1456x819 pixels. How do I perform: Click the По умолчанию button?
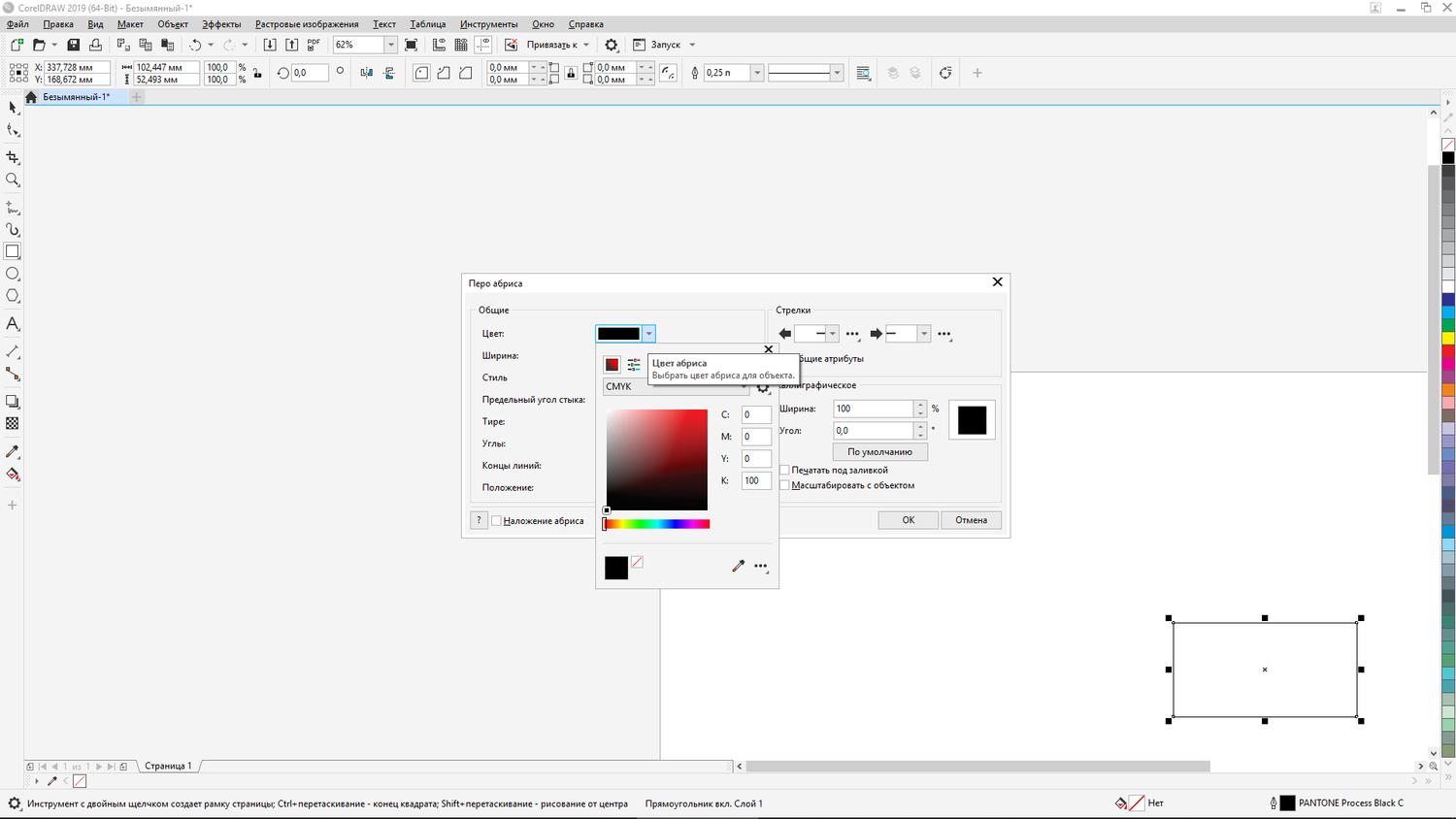coord(879,452)
